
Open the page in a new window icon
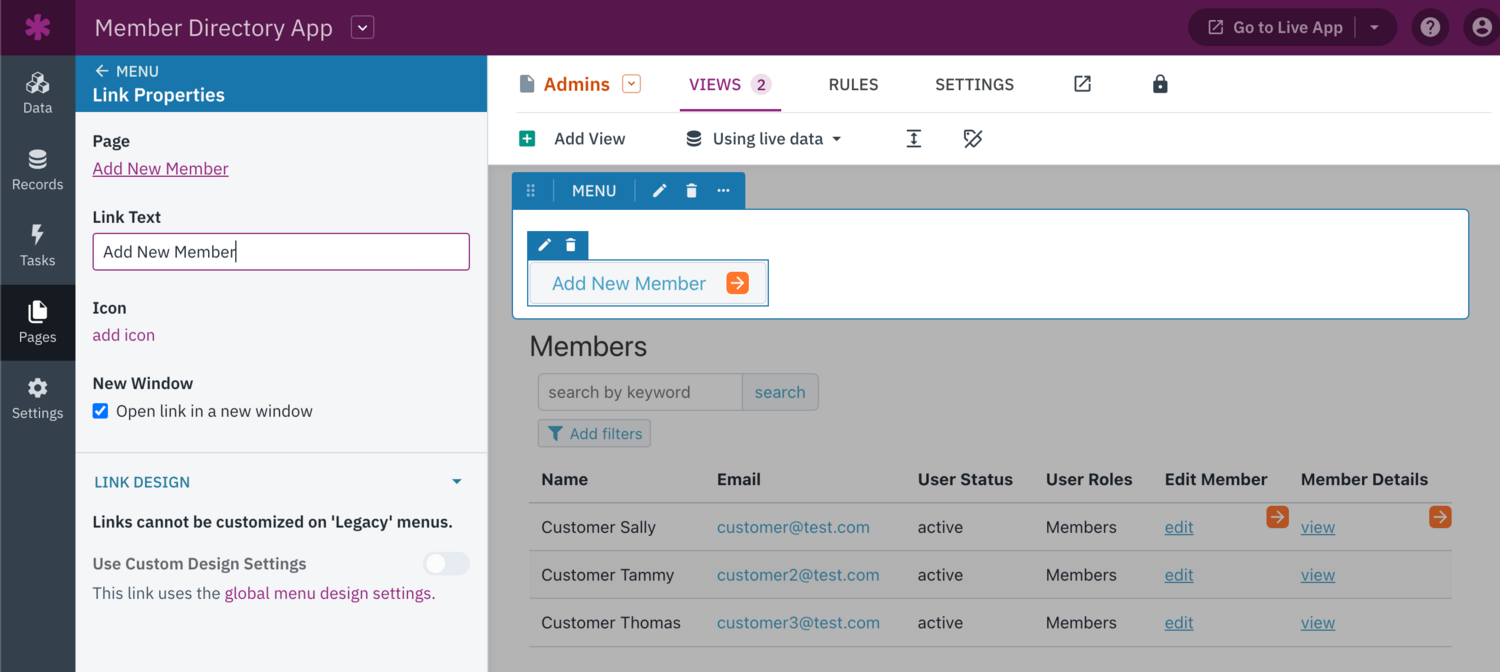pyautogui.click(x=1082, y=84)
